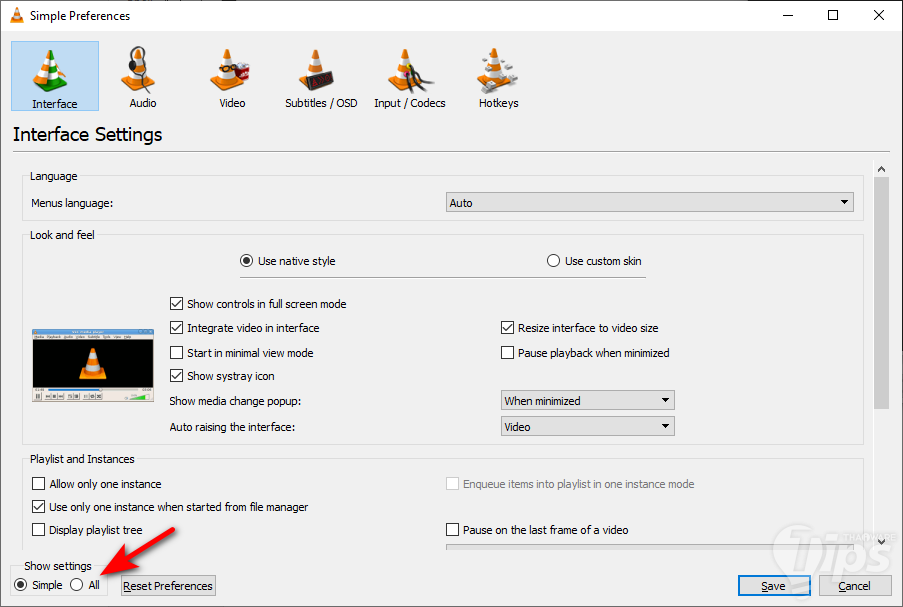Click Reset Preferences button
The height and width of the screenshot is (607, 903).
168,586
